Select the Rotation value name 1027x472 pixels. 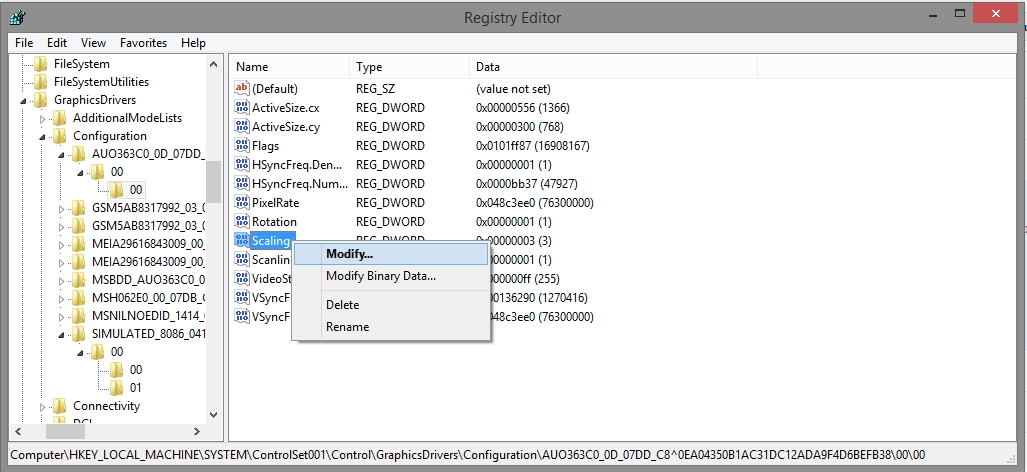click(x=274, y=221)
